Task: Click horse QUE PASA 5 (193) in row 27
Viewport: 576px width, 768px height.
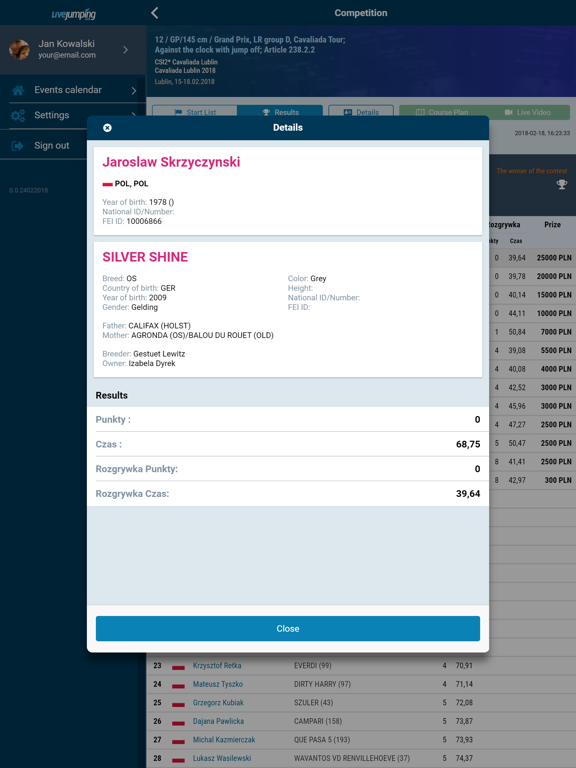Action: click(x=322, y=740)
